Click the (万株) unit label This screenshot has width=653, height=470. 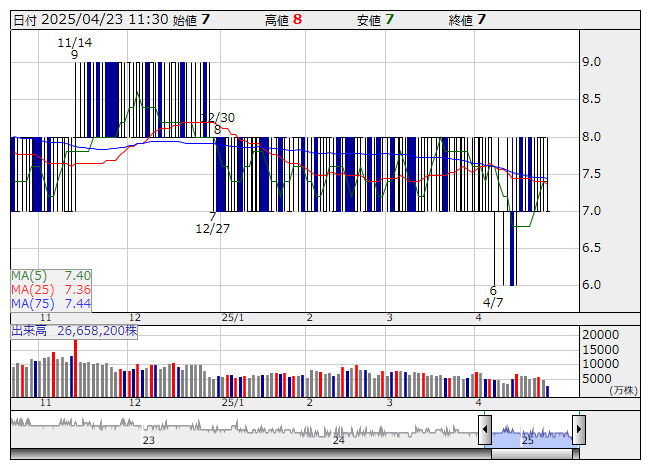pyautogui.click(x=623, y=390)
